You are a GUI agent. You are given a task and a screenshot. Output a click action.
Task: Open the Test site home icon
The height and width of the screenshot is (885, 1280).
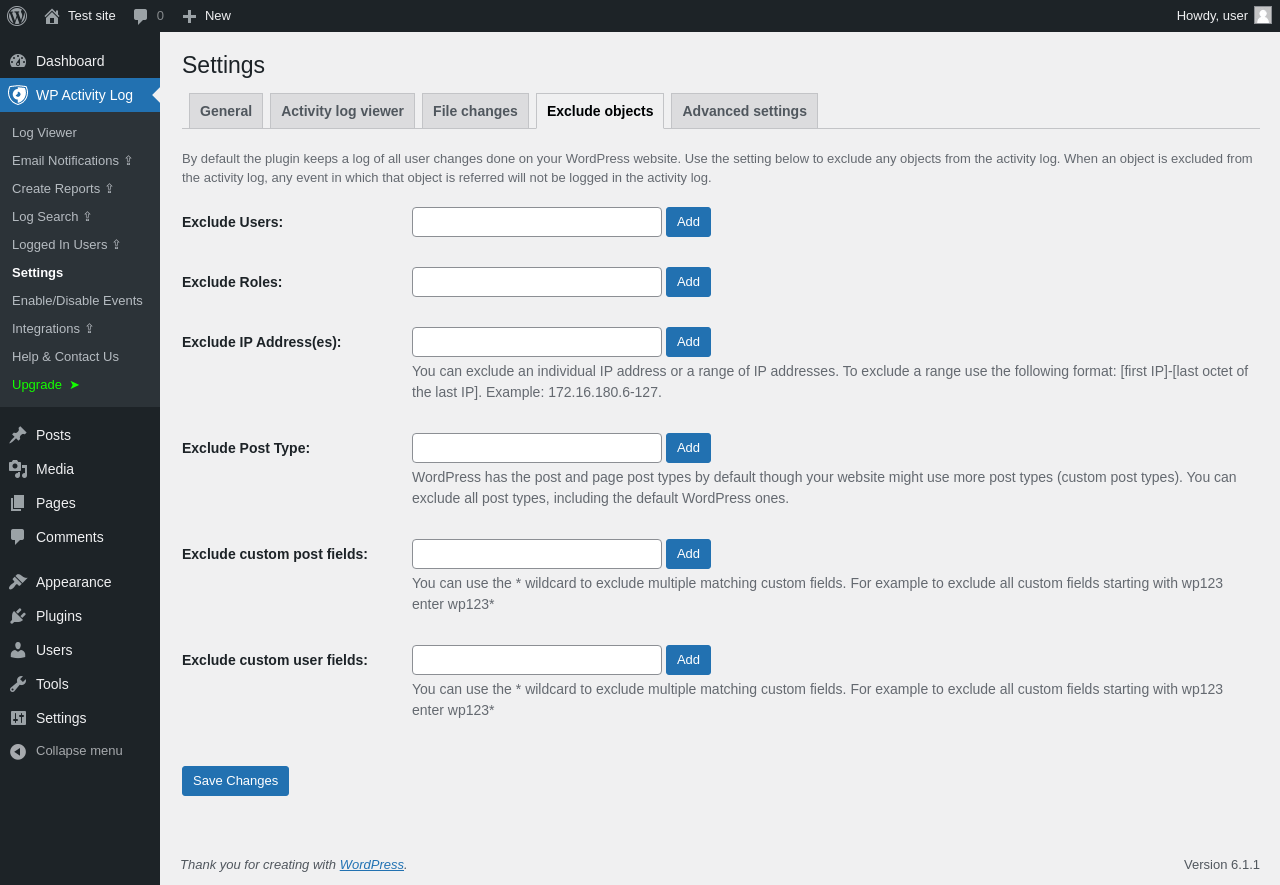pyautogui.click(x=52, y=16)
